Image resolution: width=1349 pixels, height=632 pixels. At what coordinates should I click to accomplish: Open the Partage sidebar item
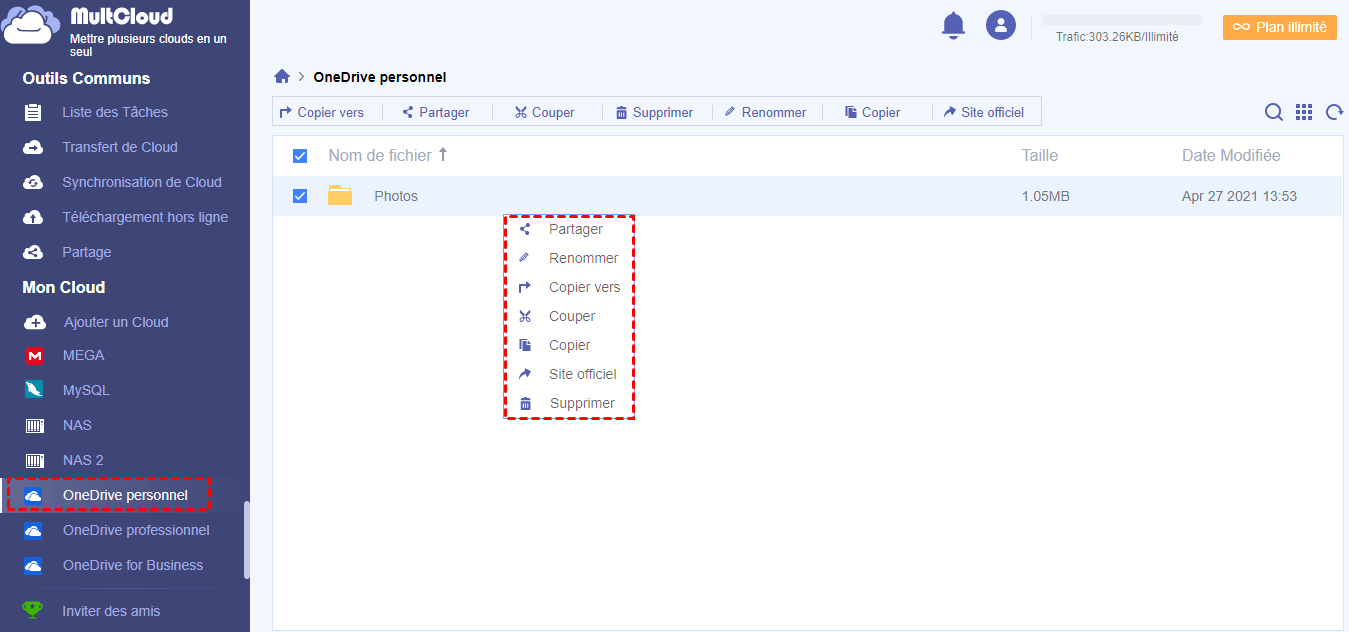tap(87, 252)
